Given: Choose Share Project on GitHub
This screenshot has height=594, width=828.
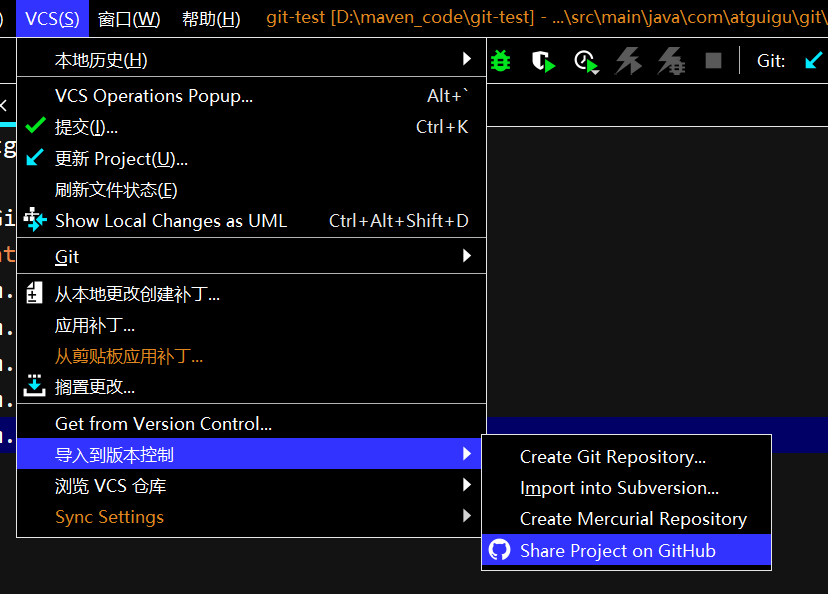Looking at the screenshot, I should 626,550.
